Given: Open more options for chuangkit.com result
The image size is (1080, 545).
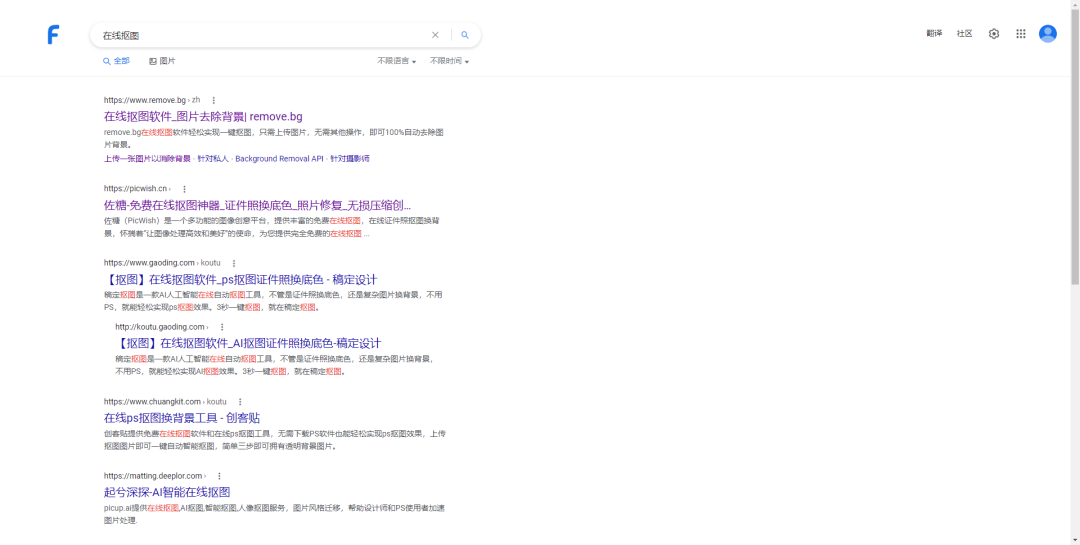Looking at the screenshot, I should pyautogui.click(x=240, y=402).
